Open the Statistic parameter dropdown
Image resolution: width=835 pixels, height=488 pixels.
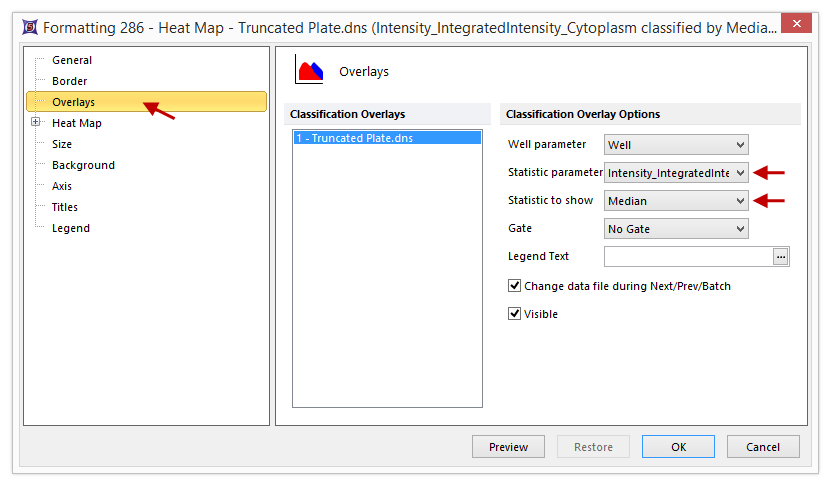pos(677,173)
